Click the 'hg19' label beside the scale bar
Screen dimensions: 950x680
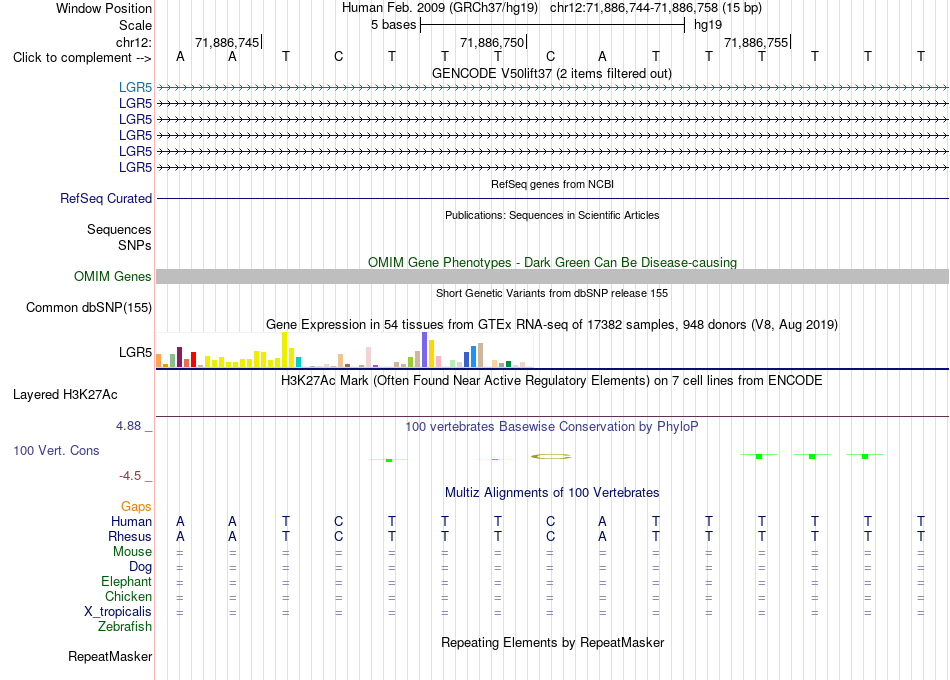pyautogui.click(x=708, y=25)
